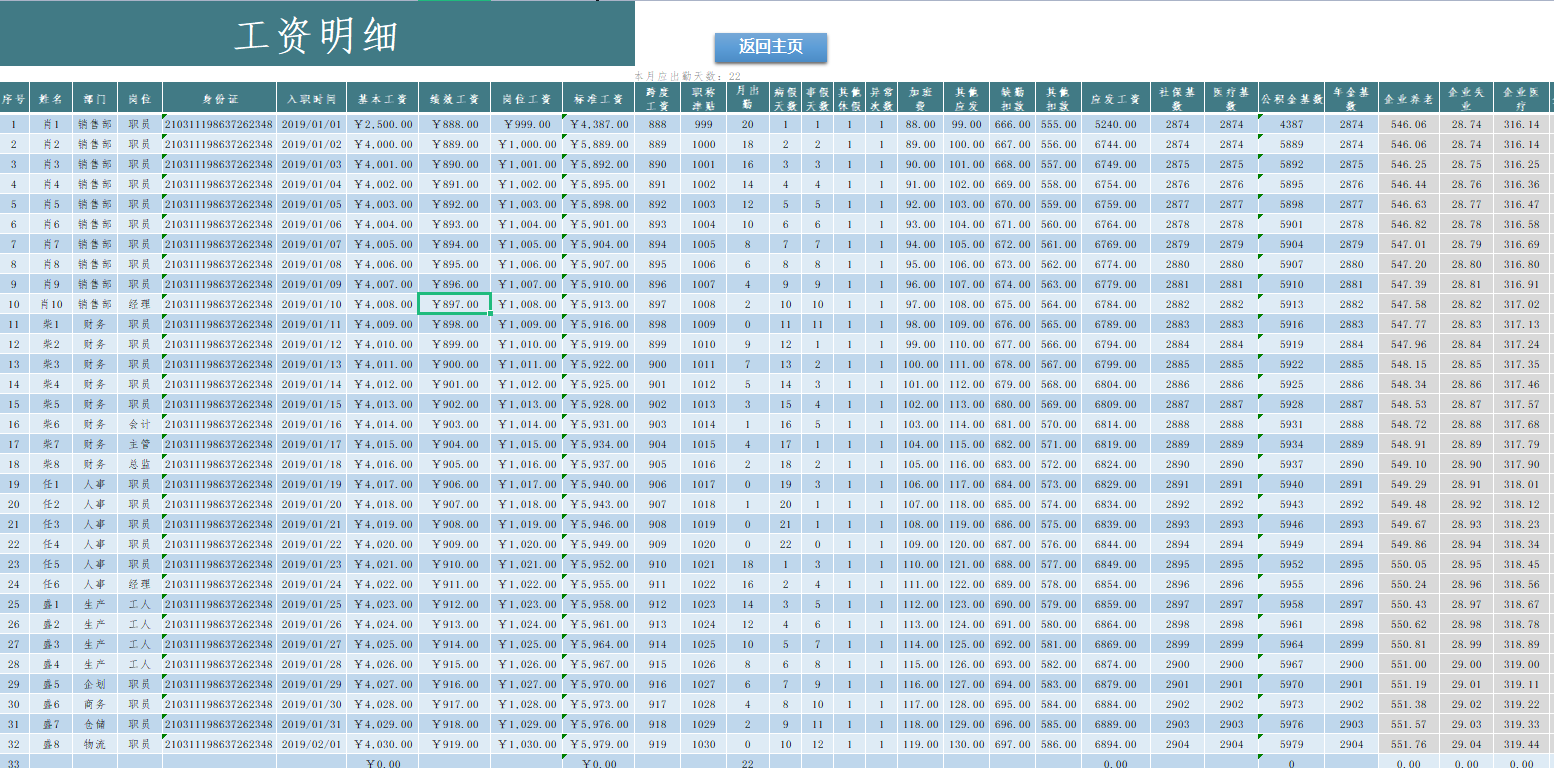Click the hire date 2019/01/01

point(312,125)
